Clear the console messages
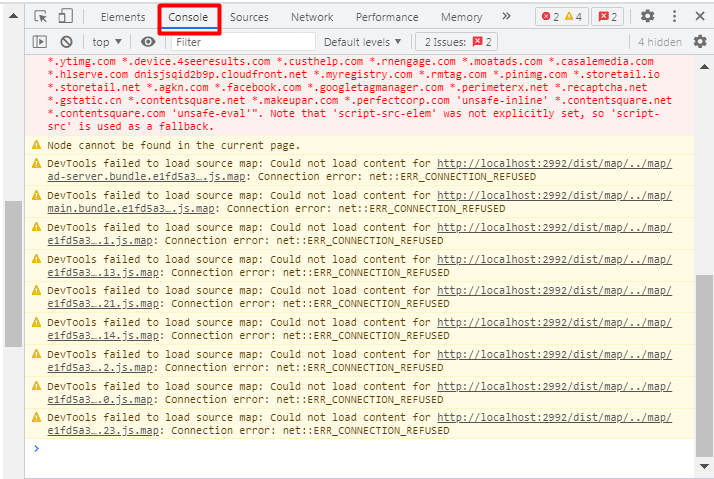The height and width of the screenshot is (479, 714). click(66, 42)
